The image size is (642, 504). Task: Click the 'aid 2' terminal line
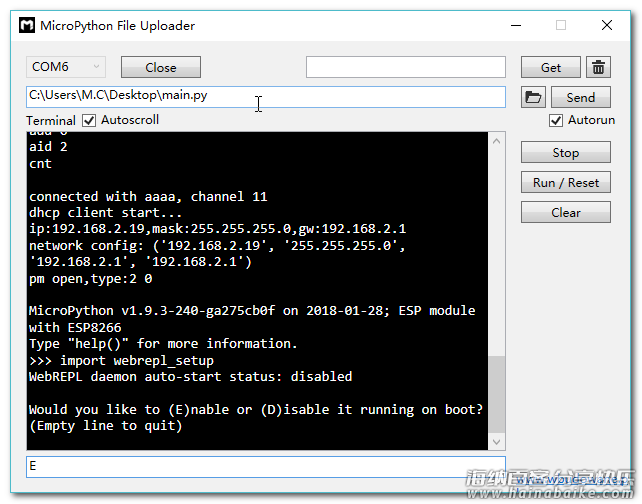tap(48, 147)
